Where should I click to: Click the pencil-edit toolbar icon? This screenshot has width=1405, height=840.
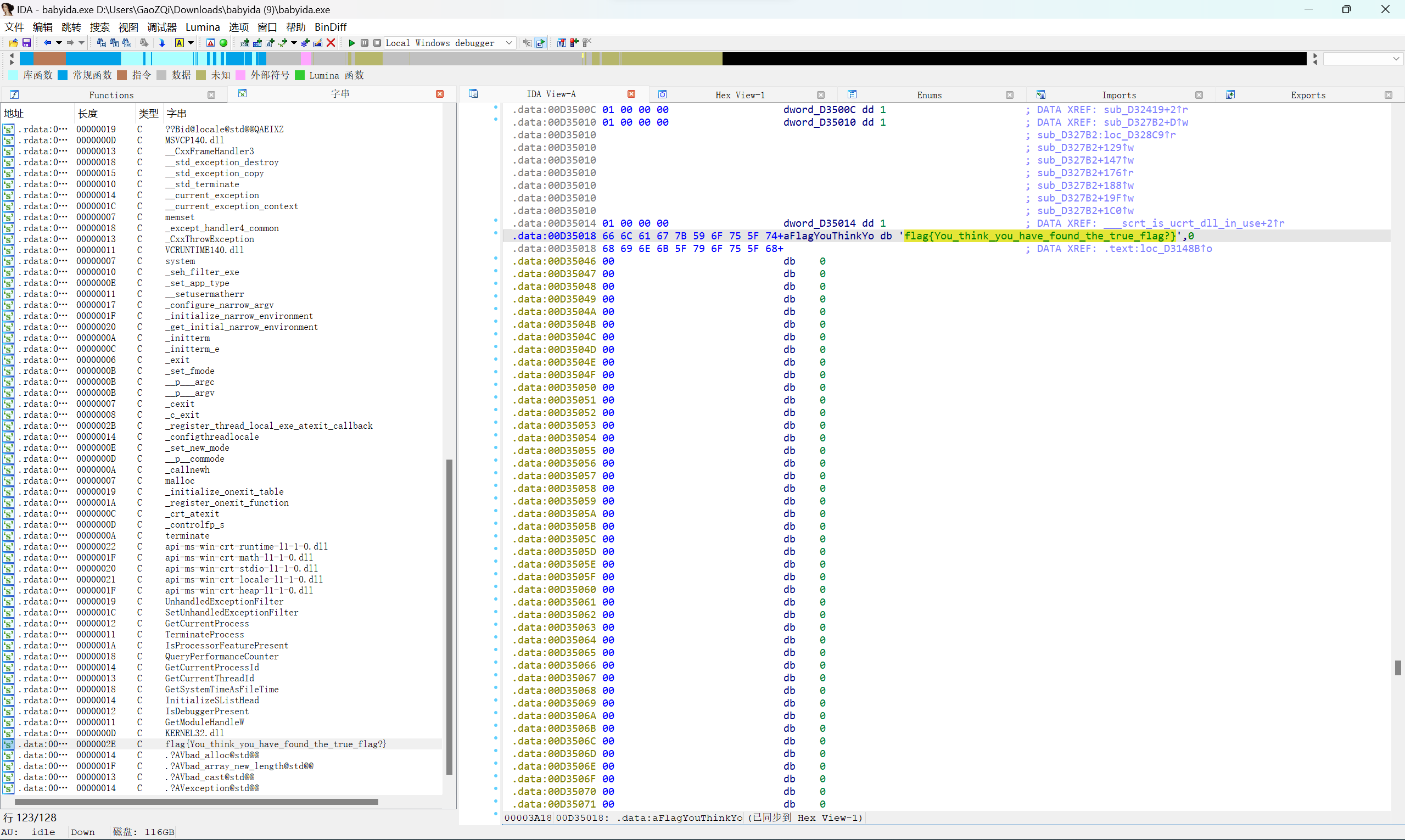(318, 43)
